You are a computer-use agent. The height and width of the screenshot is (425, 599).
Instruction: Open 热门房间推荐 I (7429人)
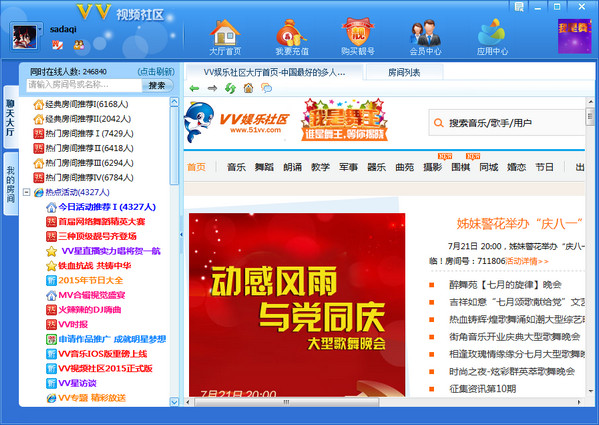click(83, 133)
